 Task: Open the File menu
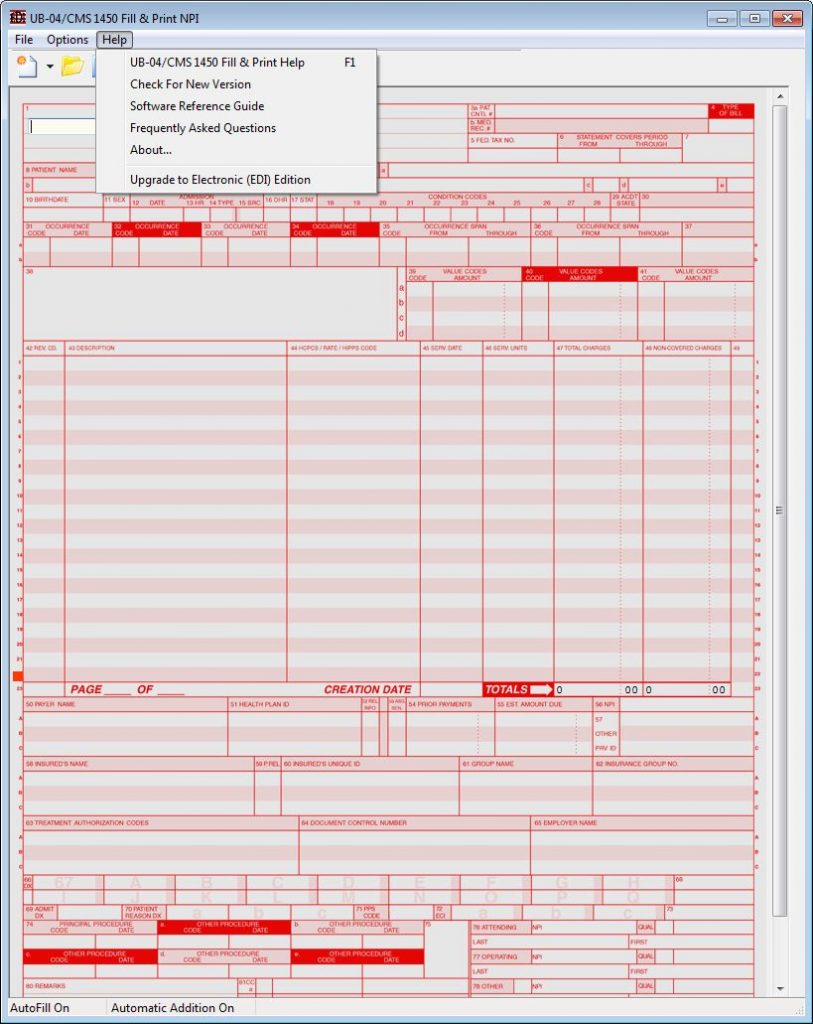24,40
